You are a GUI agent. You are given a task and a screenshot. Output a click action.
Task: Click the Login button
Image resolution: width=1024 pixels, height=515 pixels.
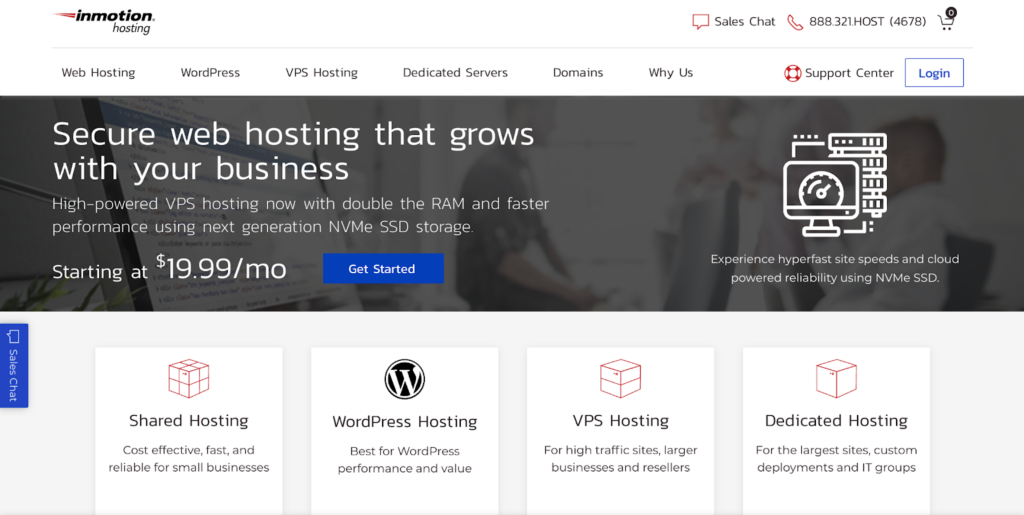pos(934,72)
